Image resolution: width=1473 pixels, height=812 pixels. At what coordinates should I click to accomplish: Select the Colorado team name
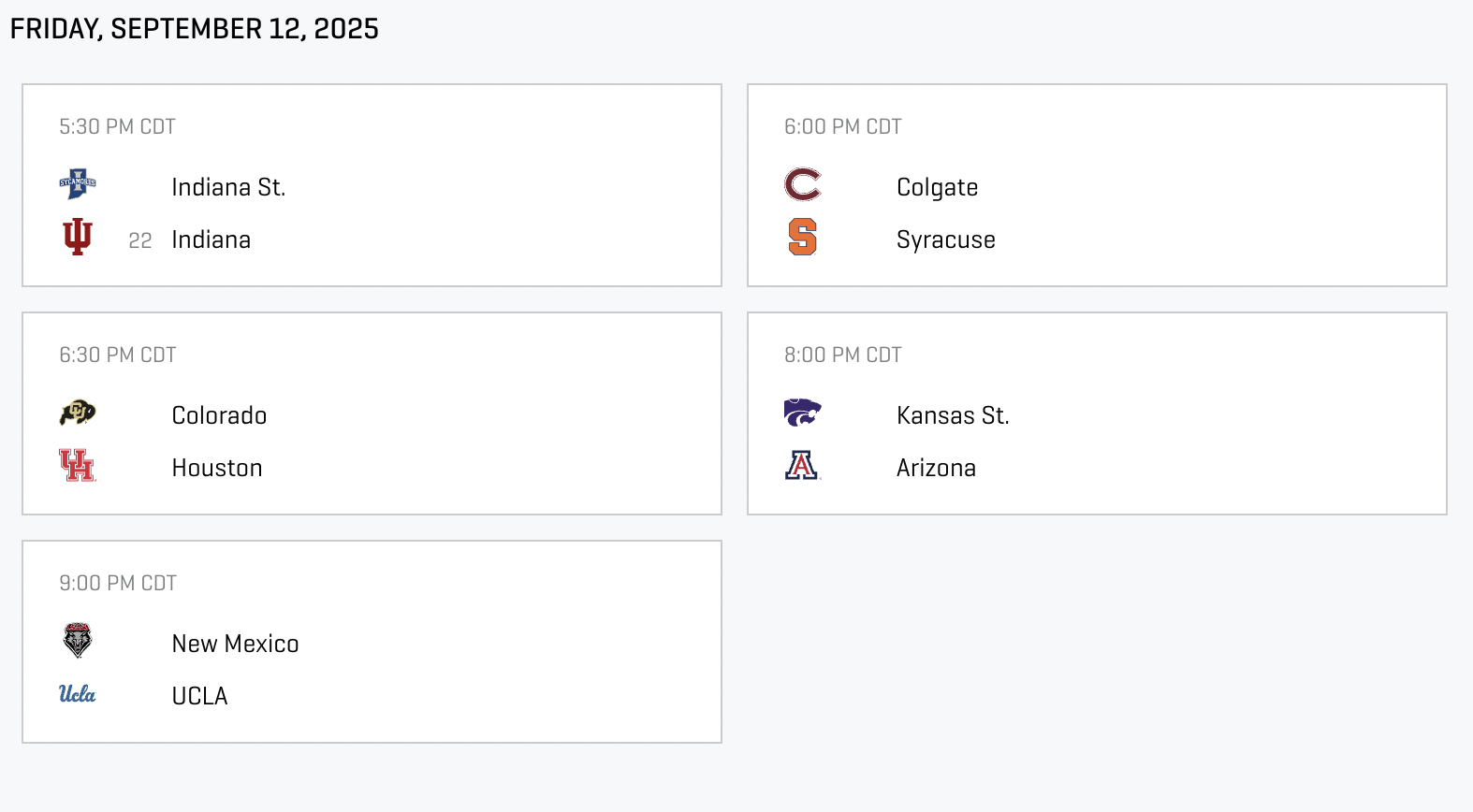[x=219, y=415]
